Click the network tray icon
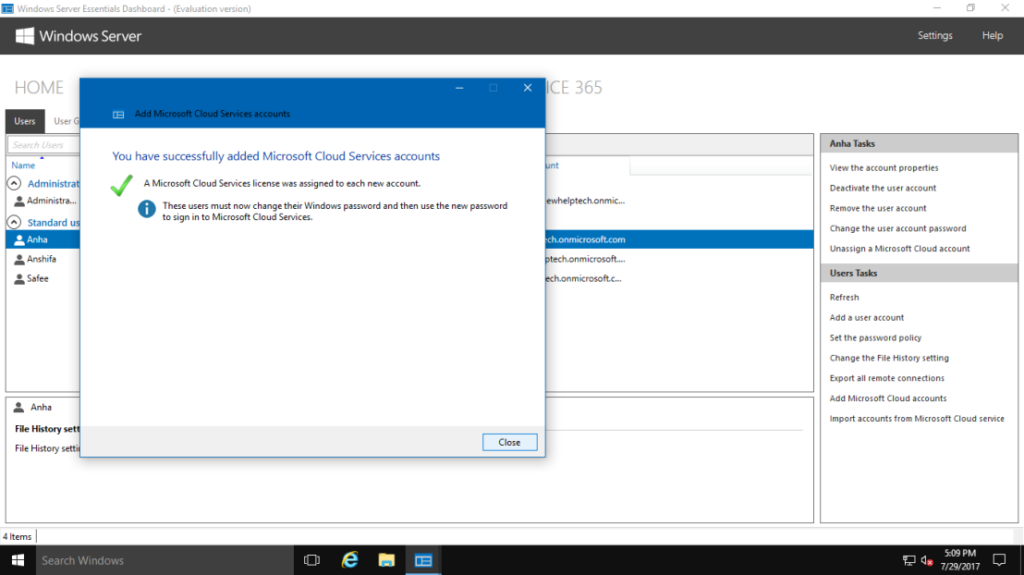 click(x=909, y=561)
